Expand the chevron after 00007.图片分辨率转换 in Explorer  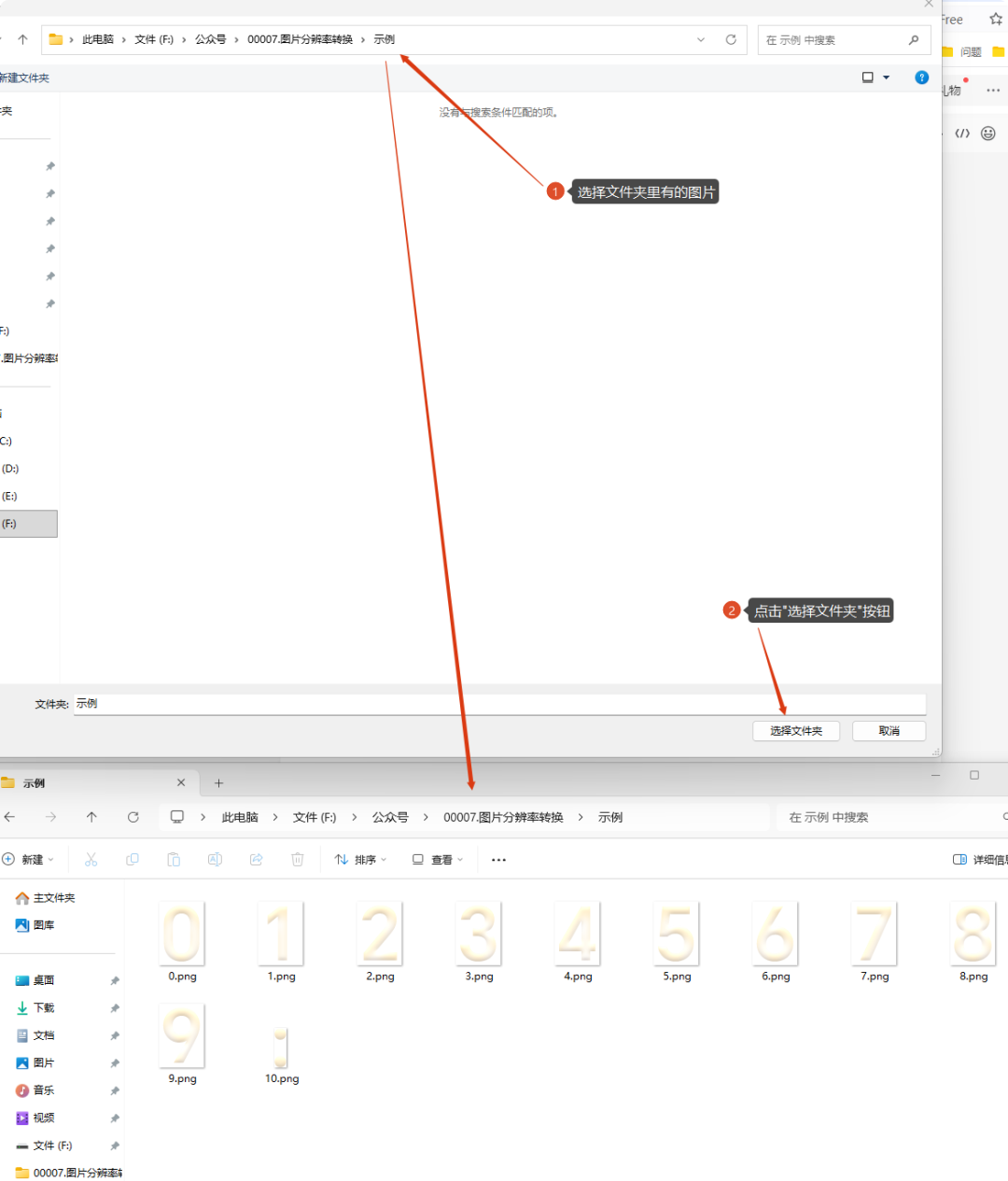point(581,817)
